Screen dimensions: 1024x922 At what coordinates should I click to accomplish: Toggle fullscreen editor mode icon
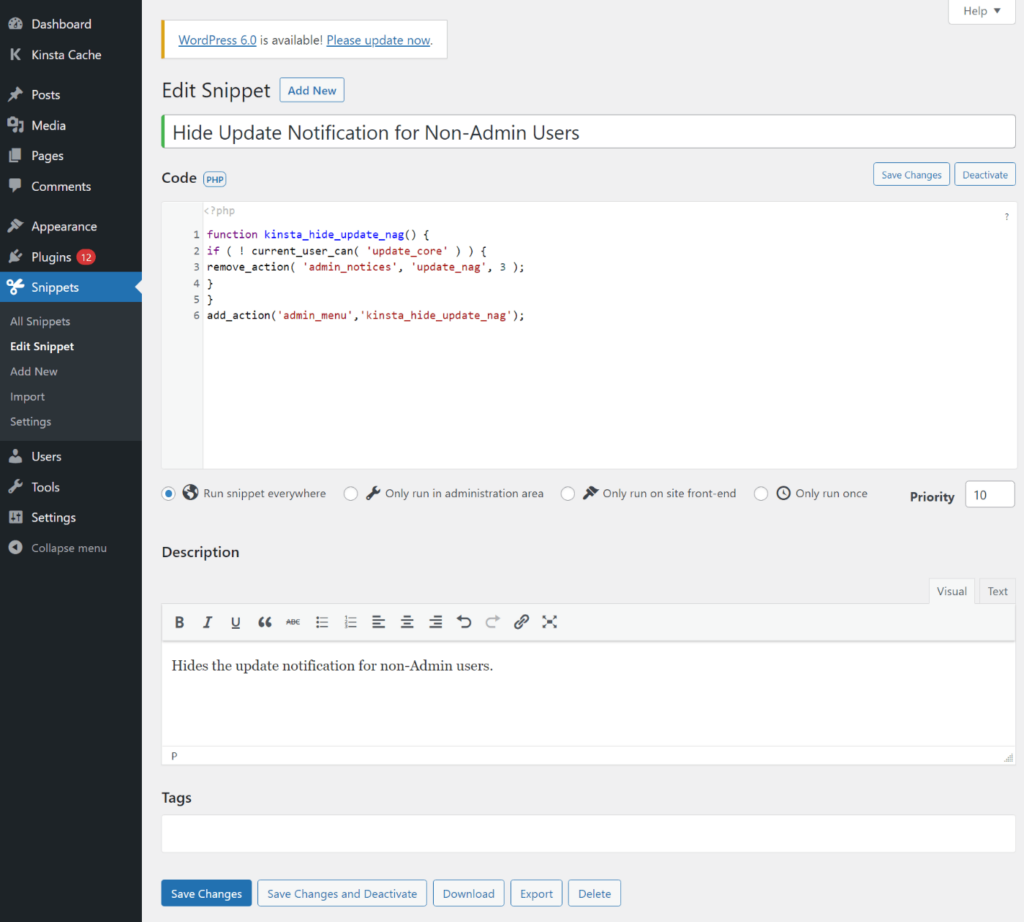click(x=549, y=622)
